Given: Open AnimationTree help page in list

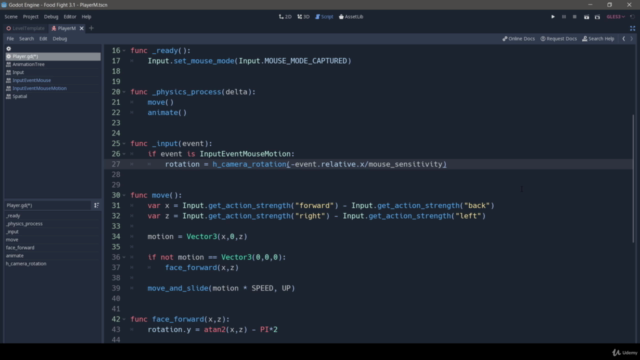Looking at the screenshot, I should click(x=53, y=64).
